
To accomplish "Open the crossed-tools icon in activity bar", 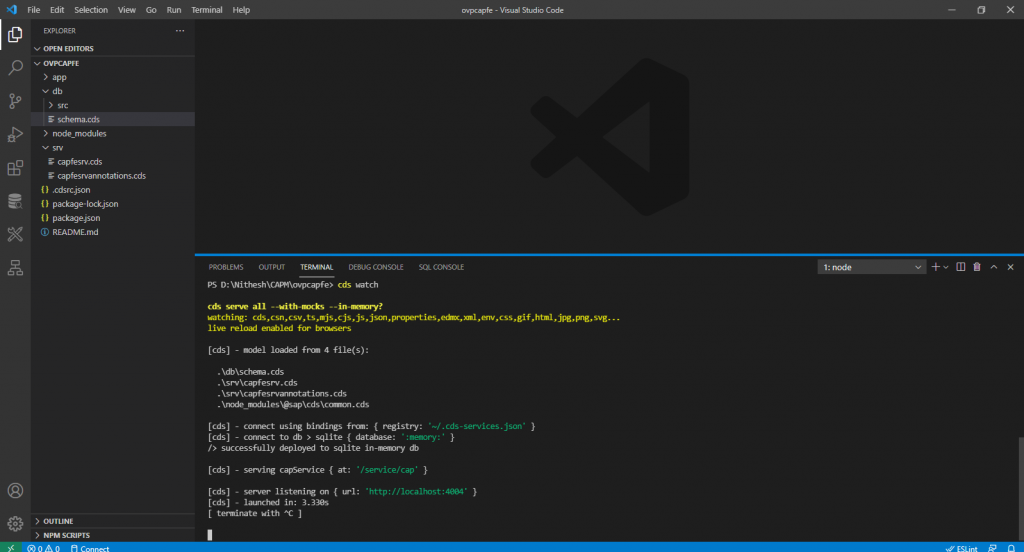I will tap(15, 235).
